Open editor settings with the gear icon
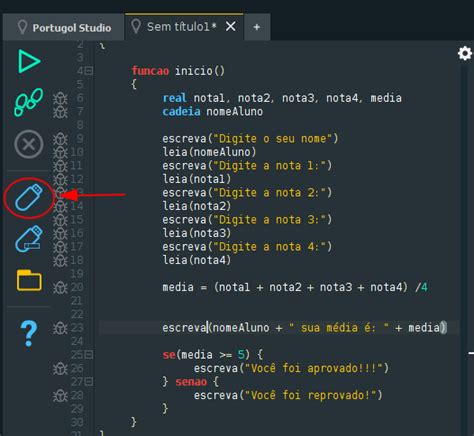 coord(465,53)
